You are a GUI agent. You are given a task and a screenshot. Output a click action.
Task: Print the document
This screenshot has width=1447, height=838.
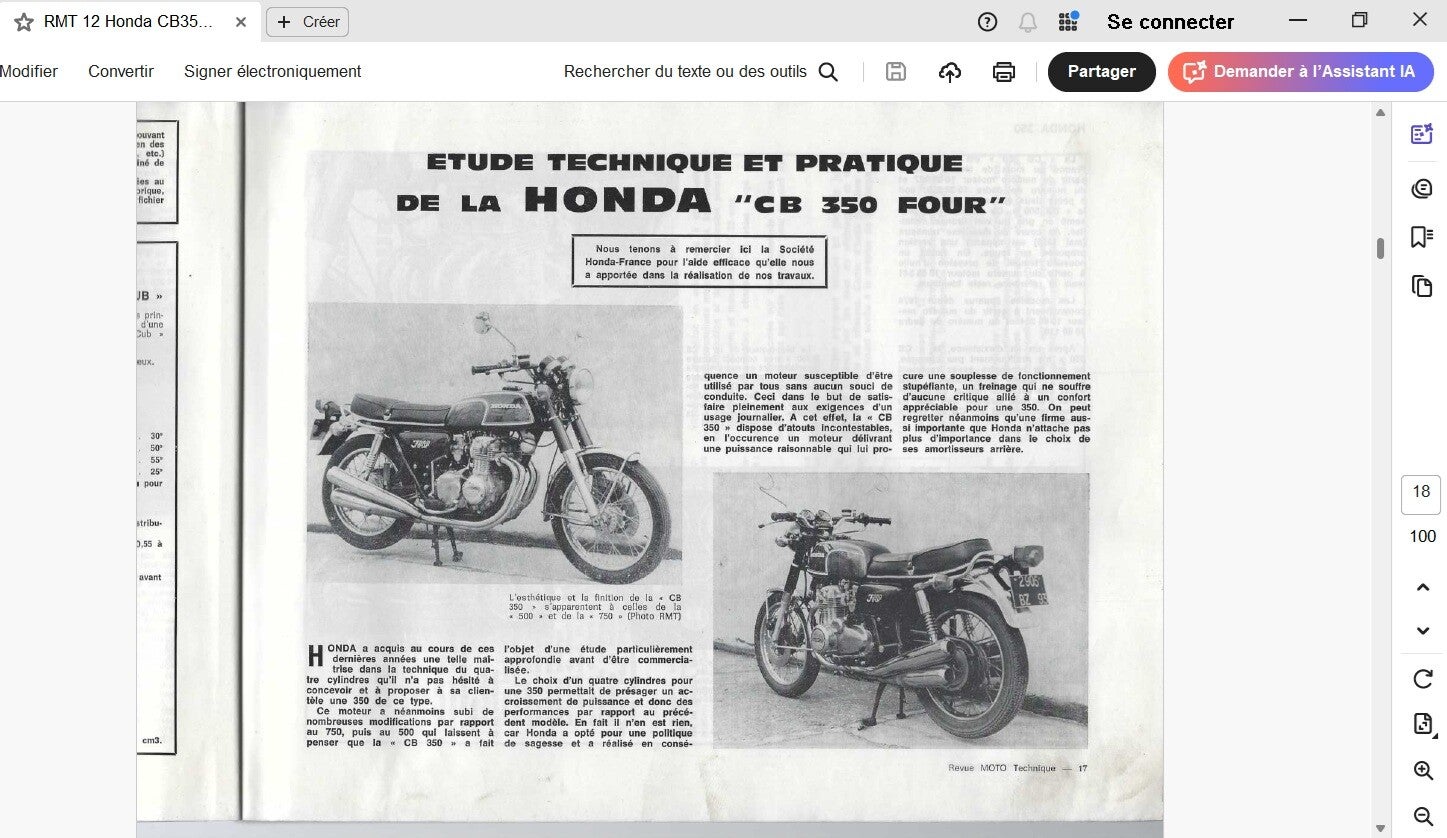point(1004,72)
